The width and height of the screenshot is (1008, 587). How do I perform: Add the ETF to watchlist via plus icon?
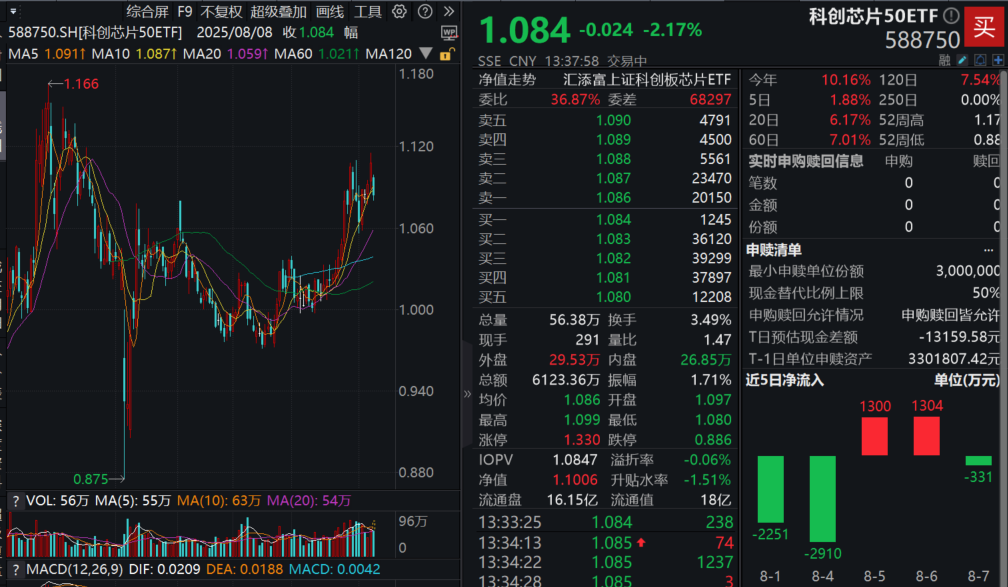point(998,60)
